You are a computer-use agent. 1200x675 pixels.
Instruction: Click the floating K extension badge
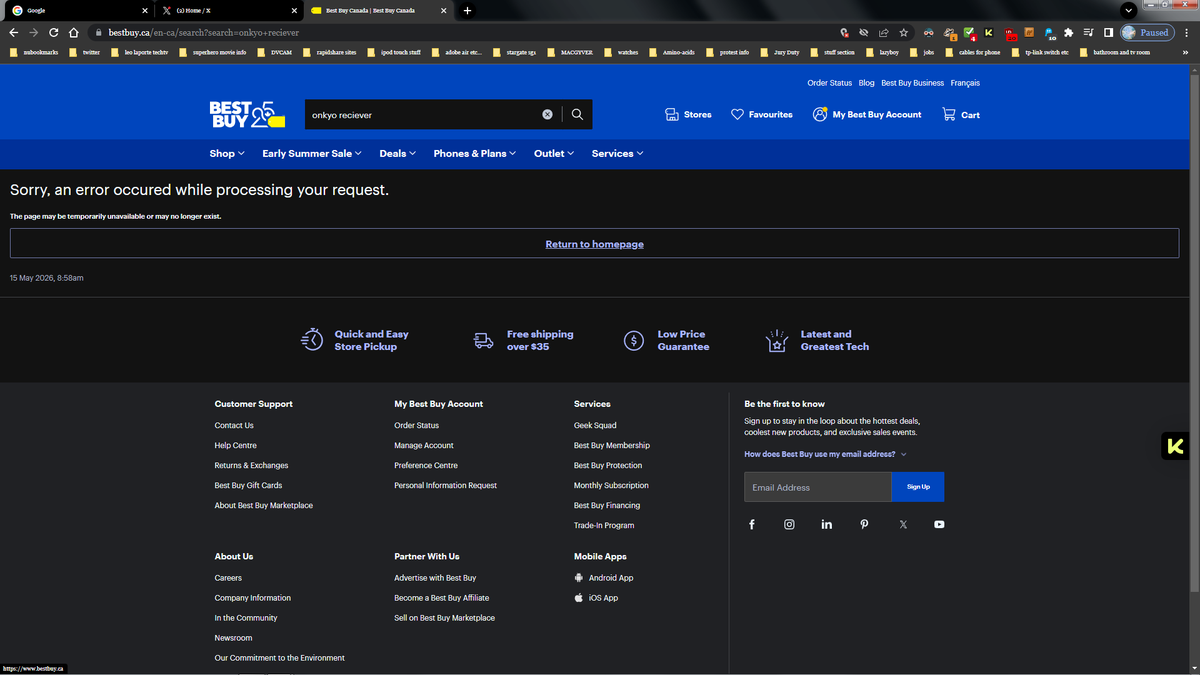coord(1175,446)
